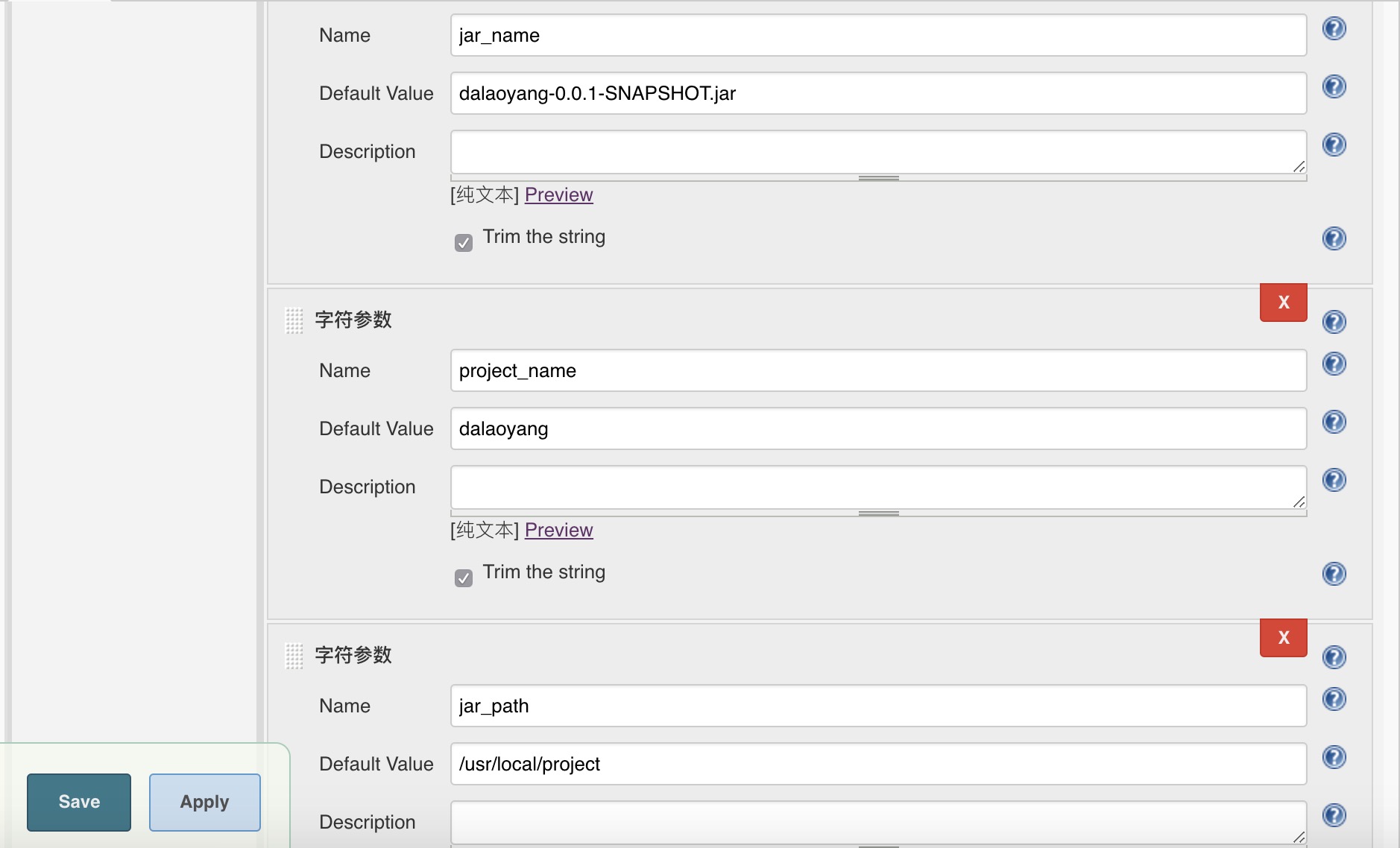Click Preview link under project_name description
Image resolution: width=1400 pixels, height=848 pixels.
[x=558, y=530]
